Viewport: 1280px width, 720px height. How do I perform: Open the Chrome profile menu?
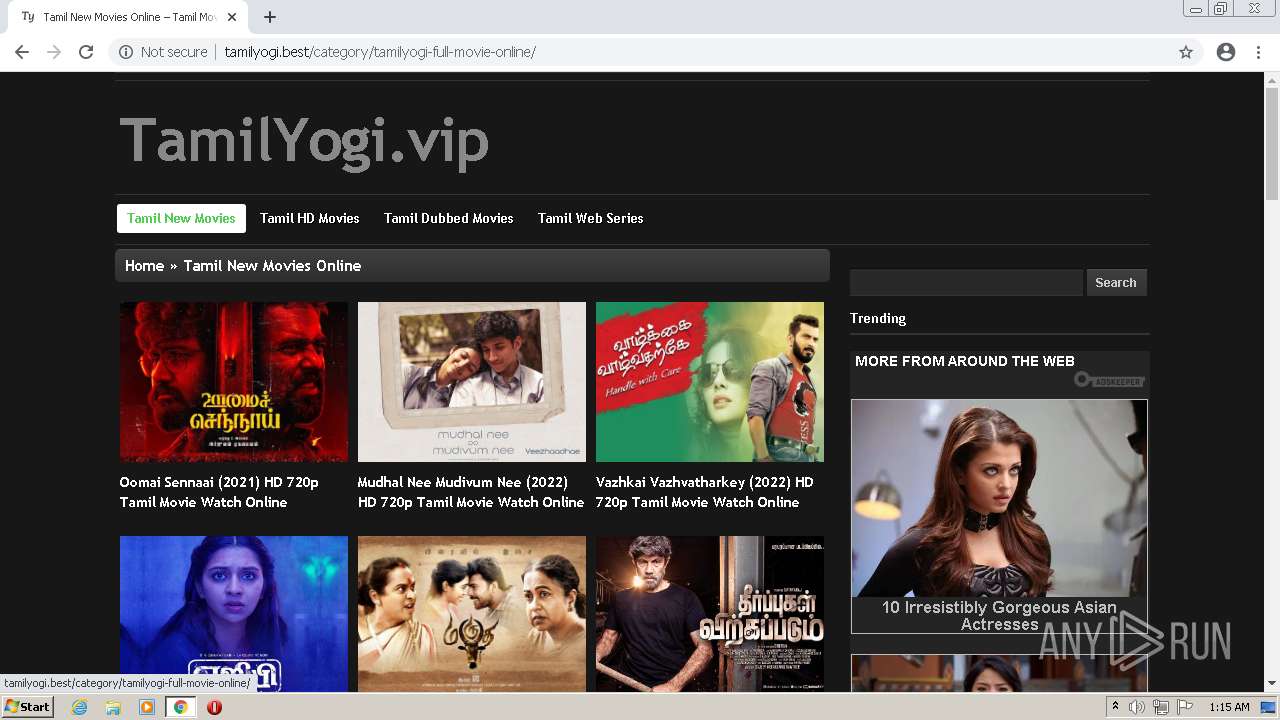(x=1226, y=52)
